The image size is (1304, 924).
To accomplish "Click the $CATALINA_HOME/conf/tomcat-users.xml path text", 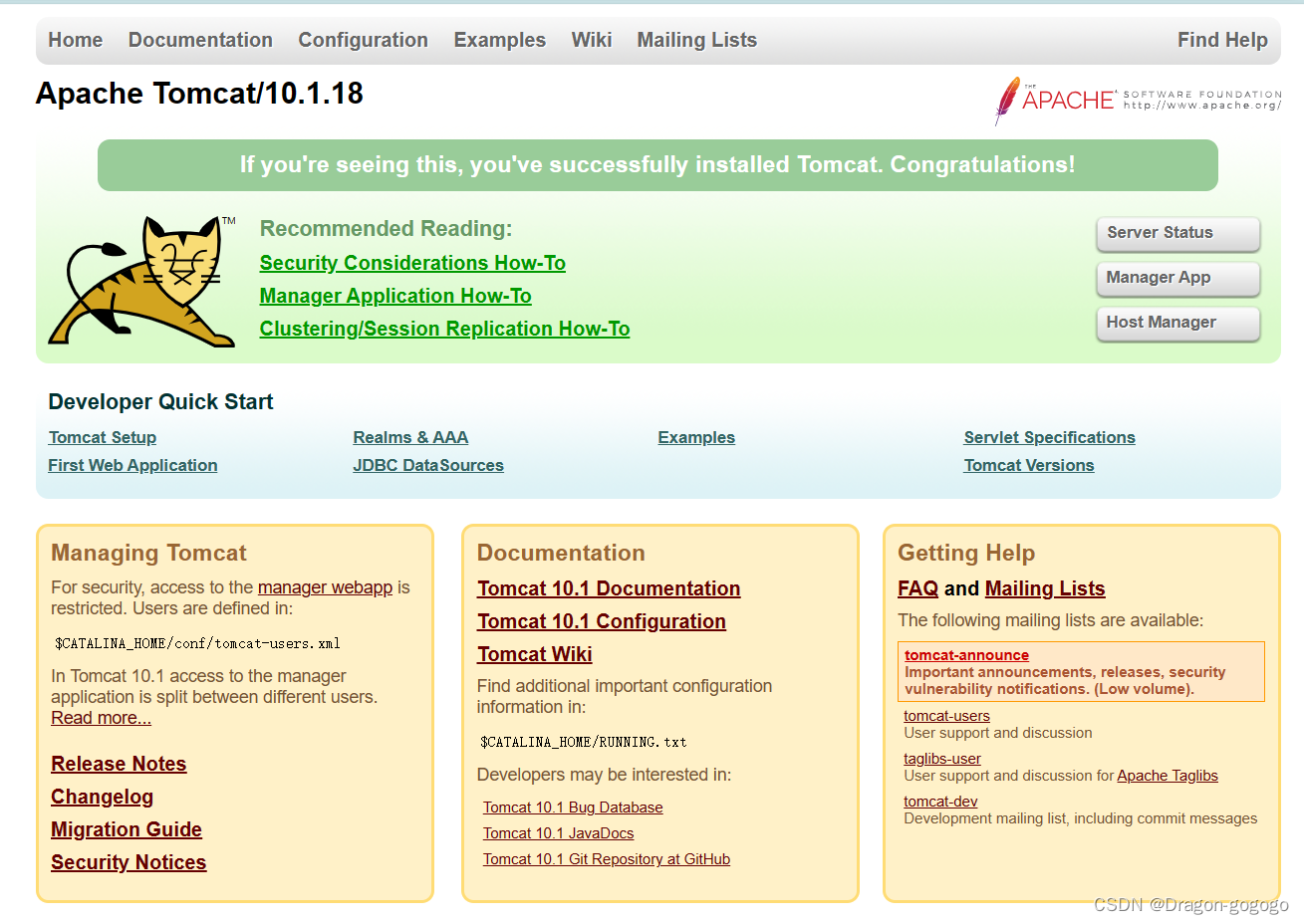I will 197,643.
